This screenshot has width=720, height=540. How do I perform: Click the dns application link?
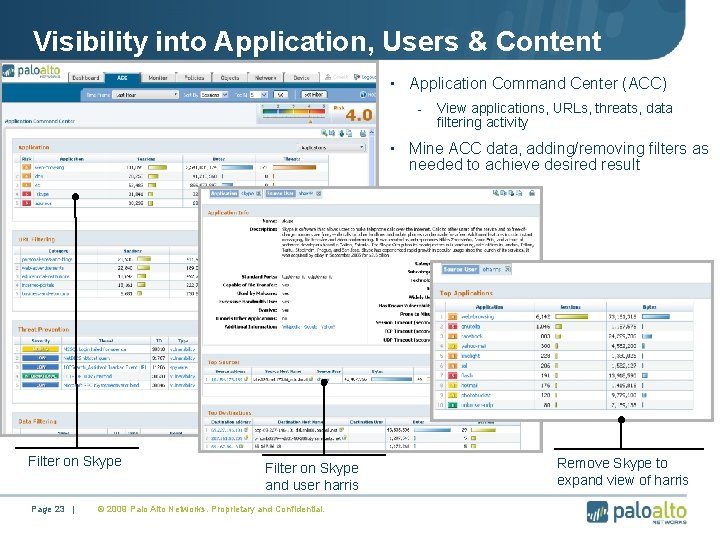pos(39,176)
